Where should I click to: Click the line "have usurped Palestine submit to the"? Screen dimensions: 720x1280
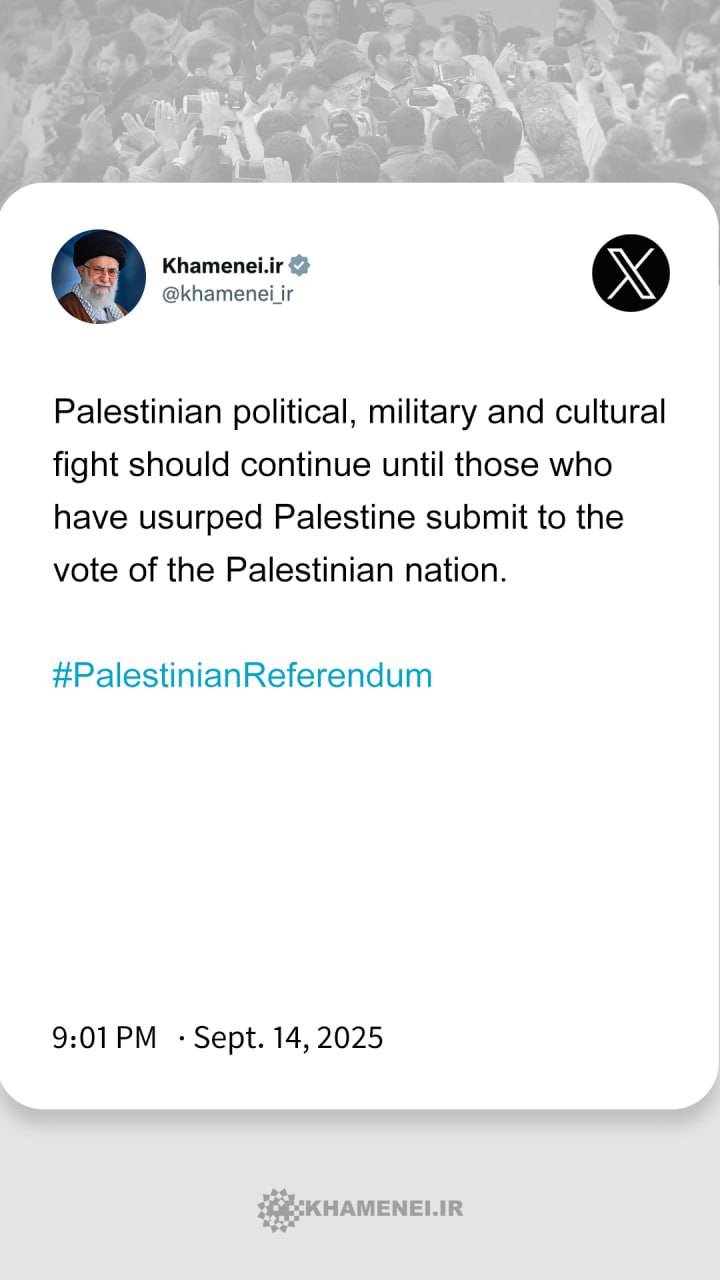338,518
